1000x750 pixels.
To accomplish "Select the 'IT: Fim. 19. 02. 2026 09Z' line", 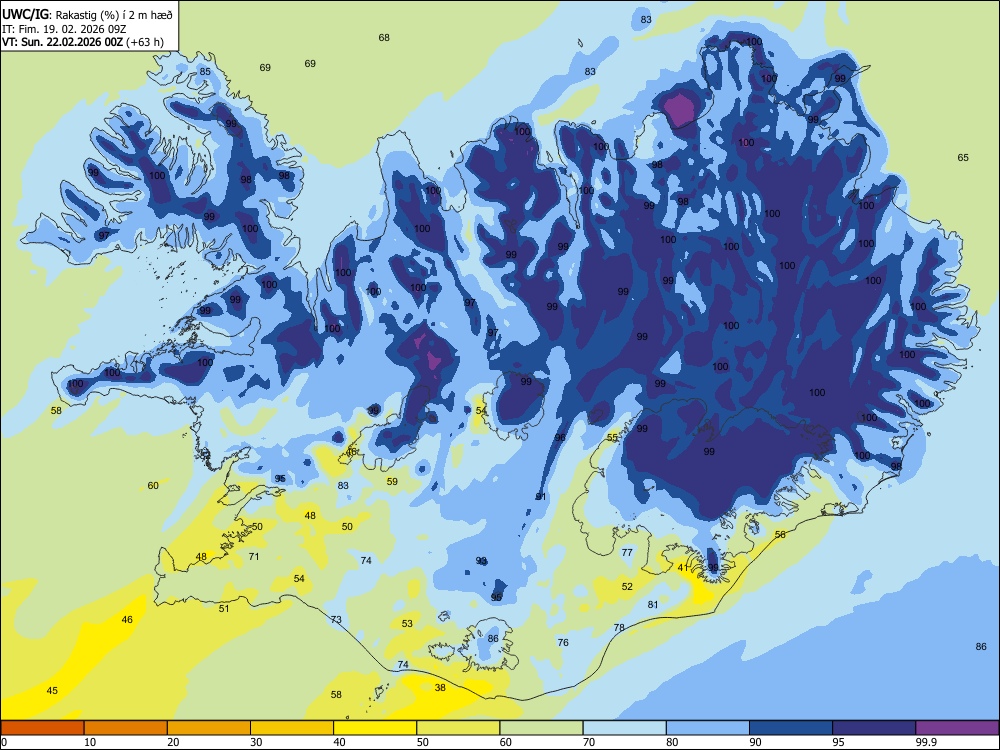I will (64, 29).
